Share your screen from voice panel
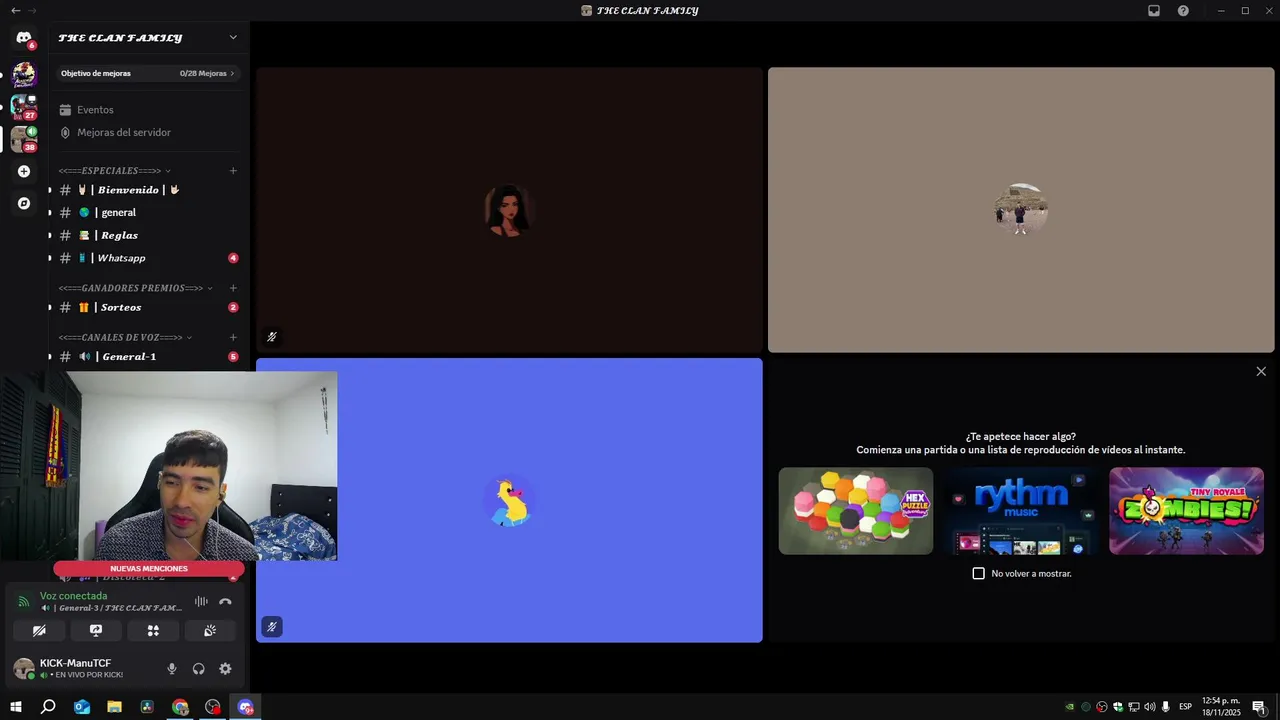The width and height of the screenshot is (1280, 720). click(x=96, y=630)
